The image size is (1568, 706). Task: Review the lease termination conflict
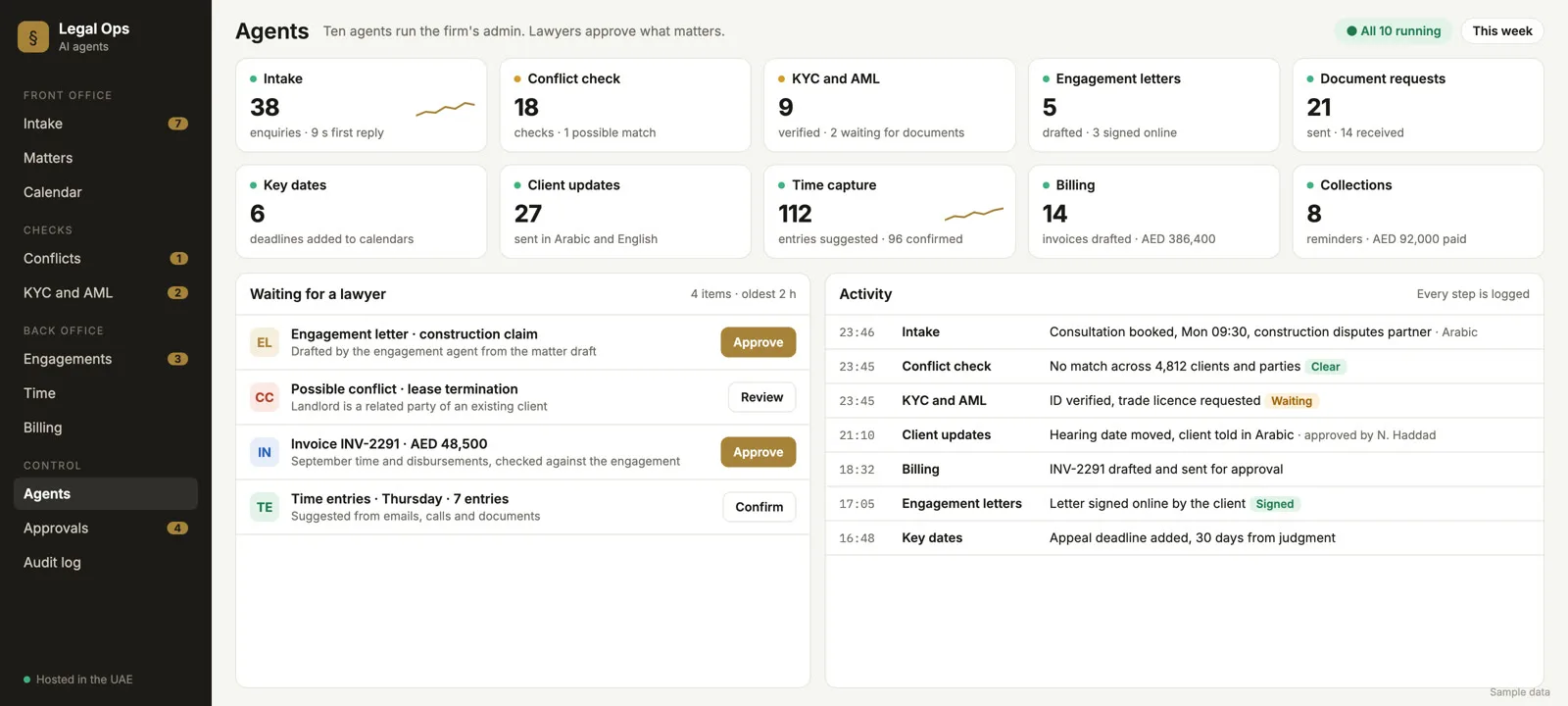click(761, 397)
